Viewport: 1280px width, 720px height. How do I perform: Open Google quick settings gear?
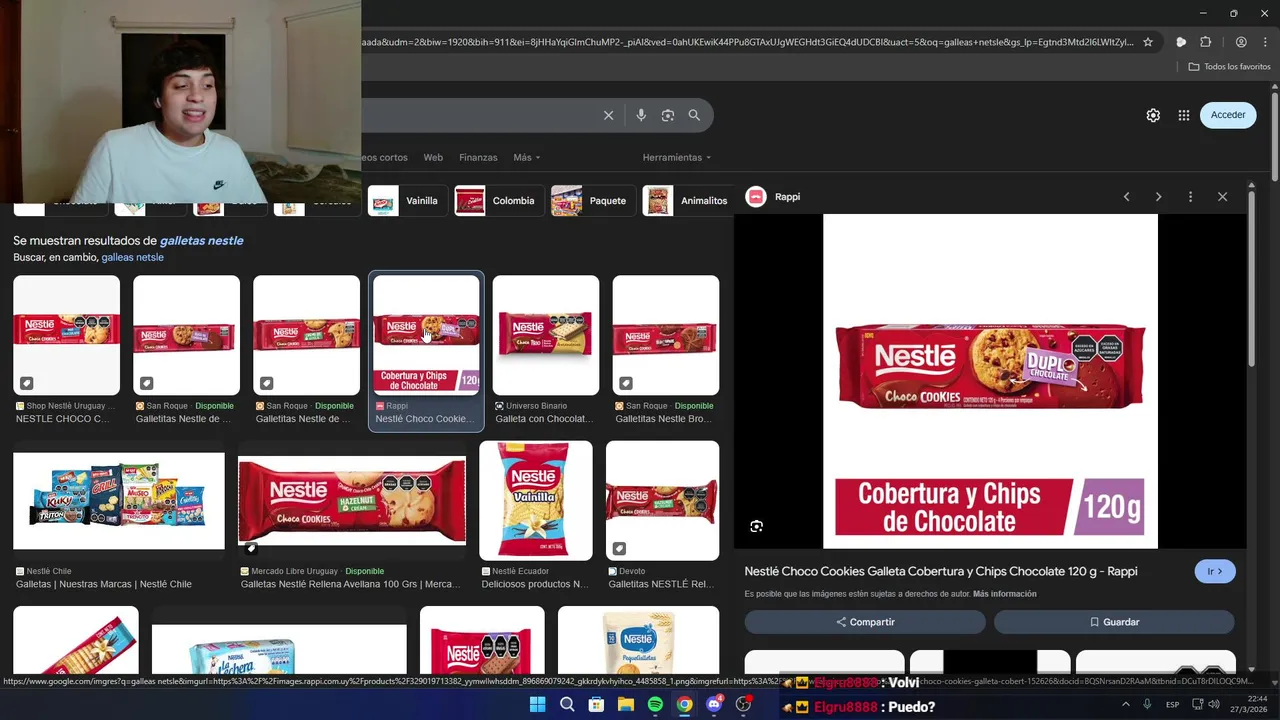click(1153, 115)
